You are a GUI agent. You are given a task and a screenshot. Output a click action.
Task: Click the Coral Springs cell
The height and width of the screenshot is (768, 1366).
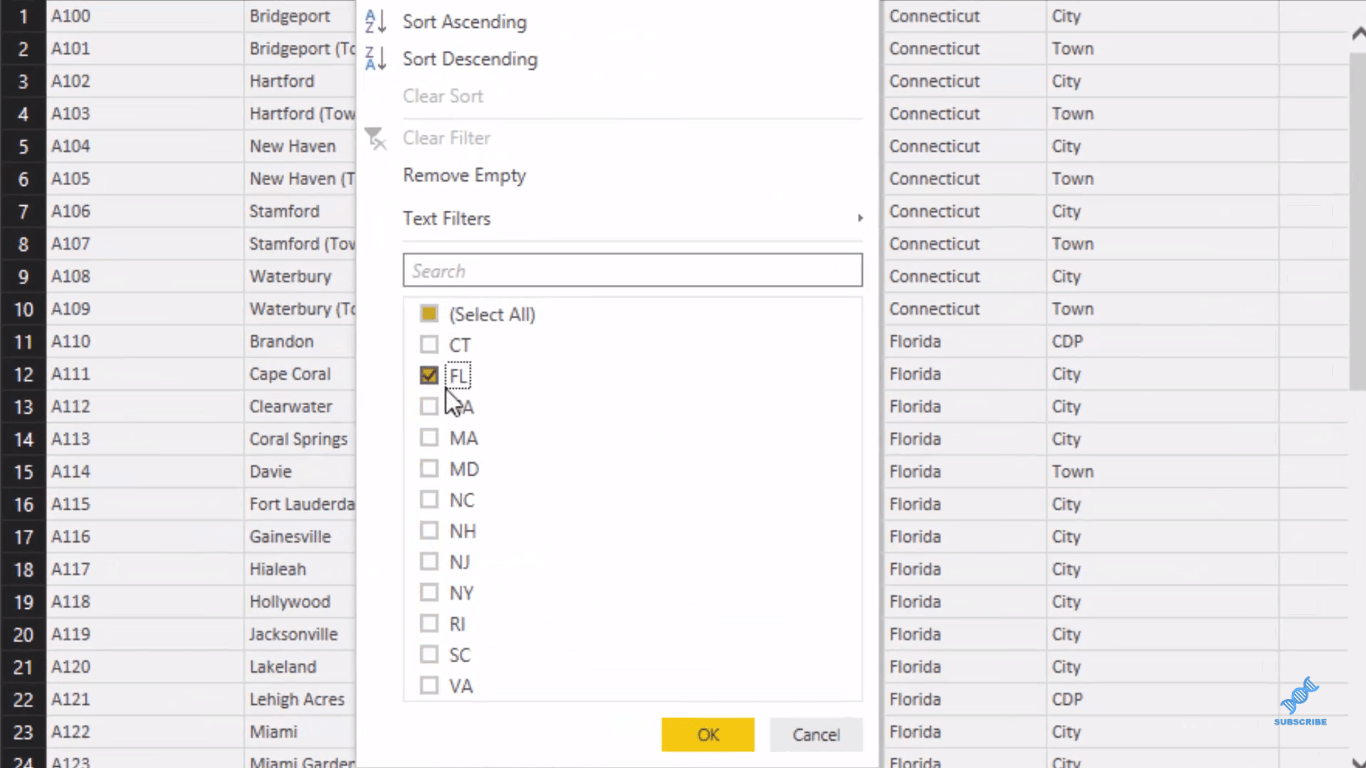pyautogui.click(x=301, y=439)
